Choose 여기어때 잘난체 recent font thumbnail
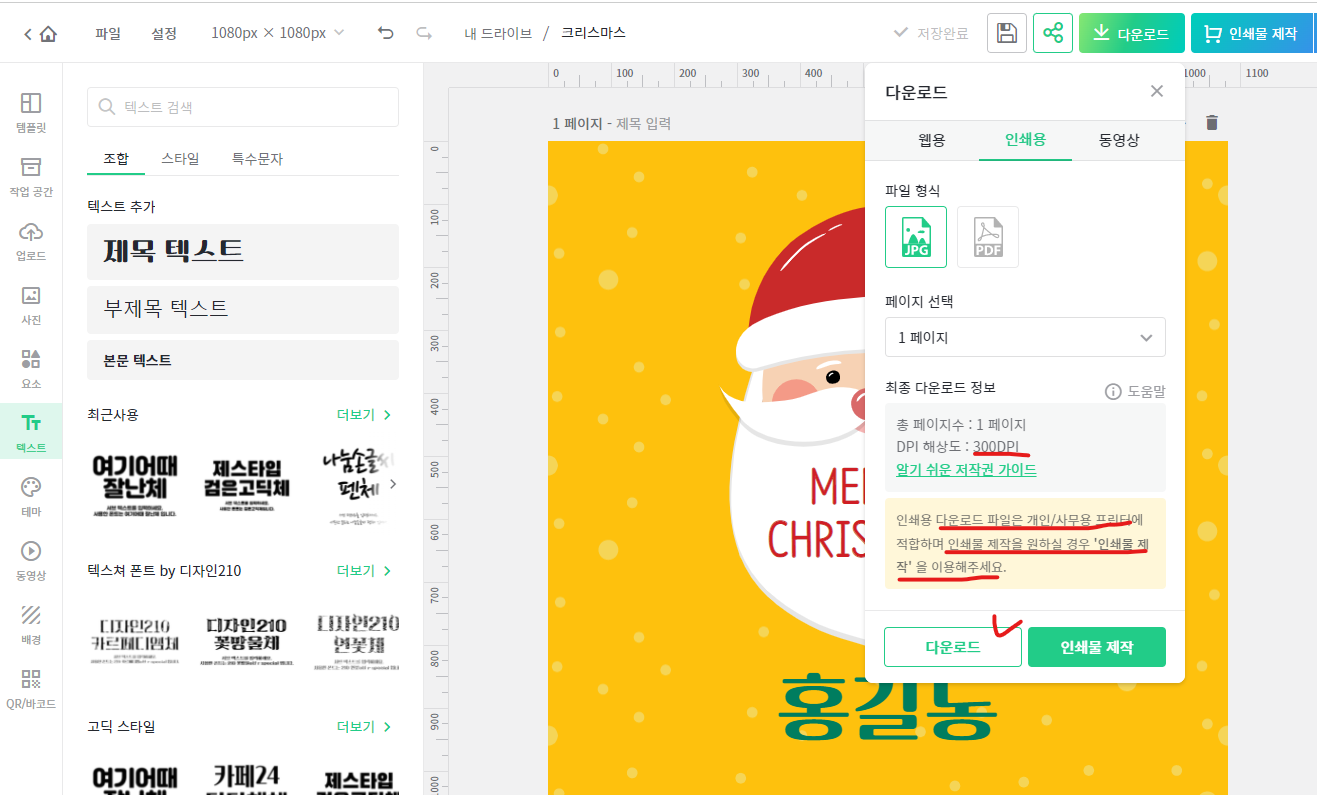Viewport: 1317px width, 795px height. 134,486
